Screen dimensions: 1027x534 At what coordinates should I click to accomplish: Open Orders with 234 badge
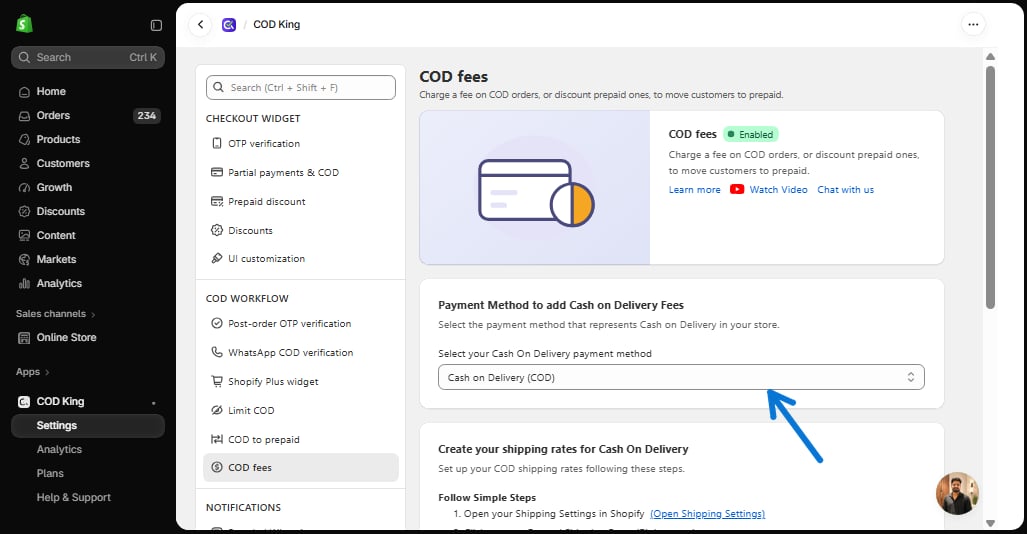coord(88,116)
